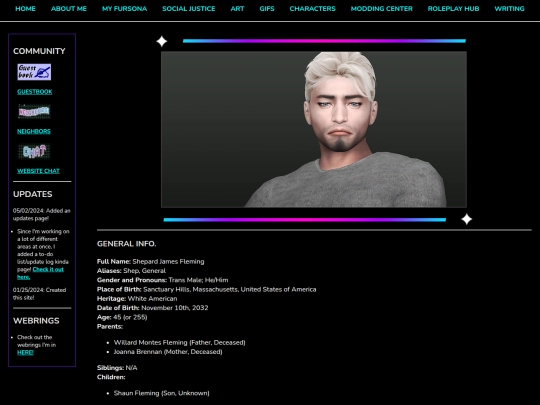Screen dimensions: 540x405
Task: Open the ABOUT ME page
Action: click(69, 9)
